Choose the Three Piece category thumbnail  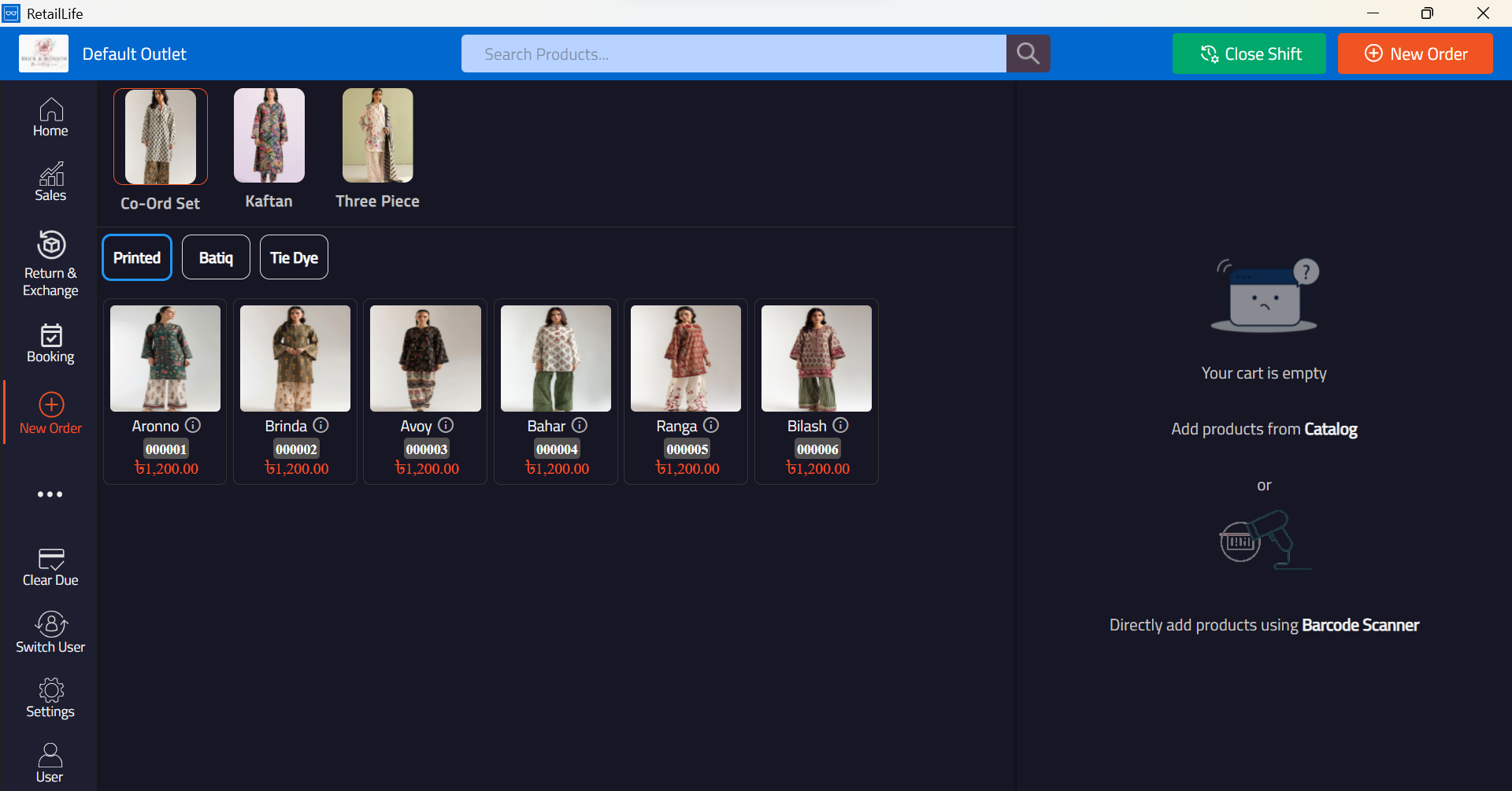click(378, 135)
